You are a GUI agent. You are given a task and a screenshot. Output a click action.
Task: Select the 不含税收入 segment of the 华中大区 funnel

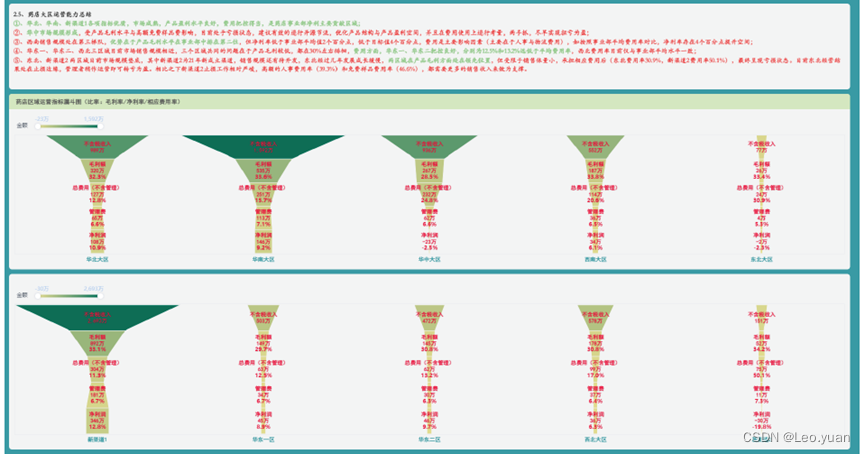(429, 147)
